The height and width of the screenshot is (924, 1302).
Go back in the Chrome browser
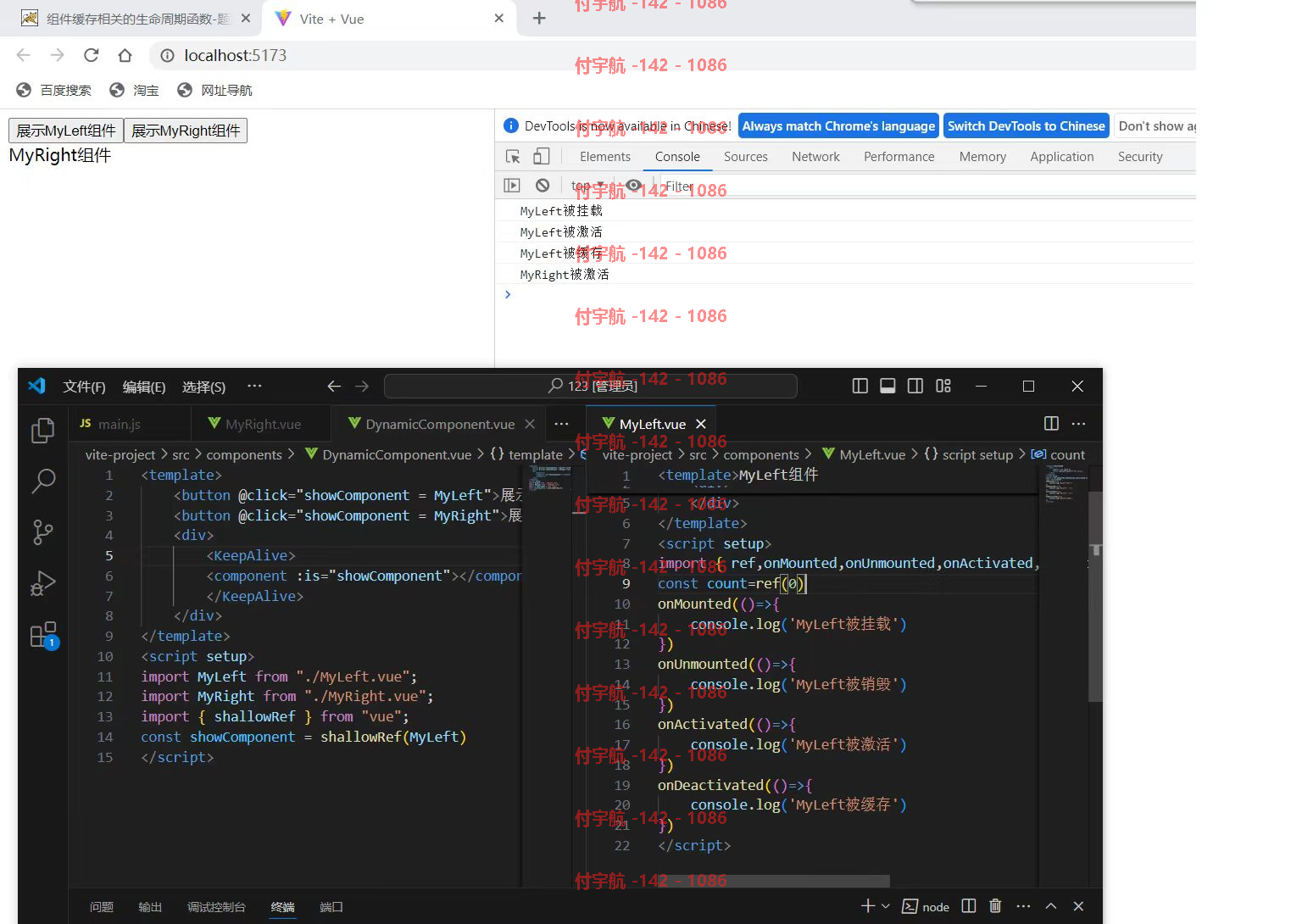tap(23, 55)
